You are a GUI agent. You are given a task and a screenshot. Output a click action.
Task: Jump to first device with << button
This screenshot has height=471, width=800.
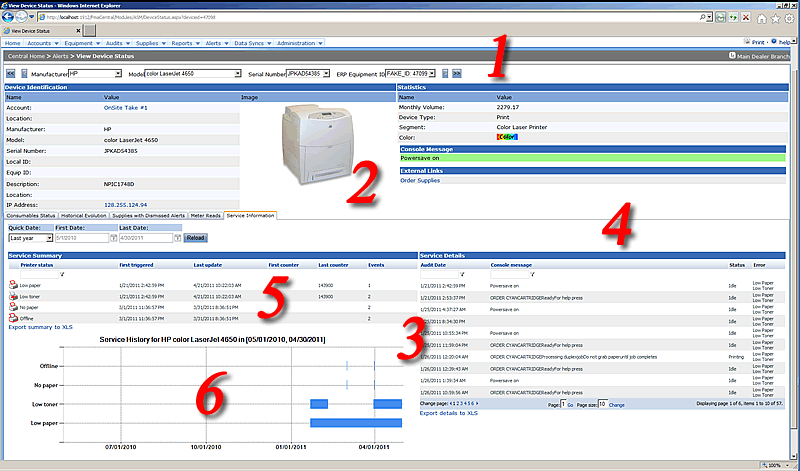[10, 73]
